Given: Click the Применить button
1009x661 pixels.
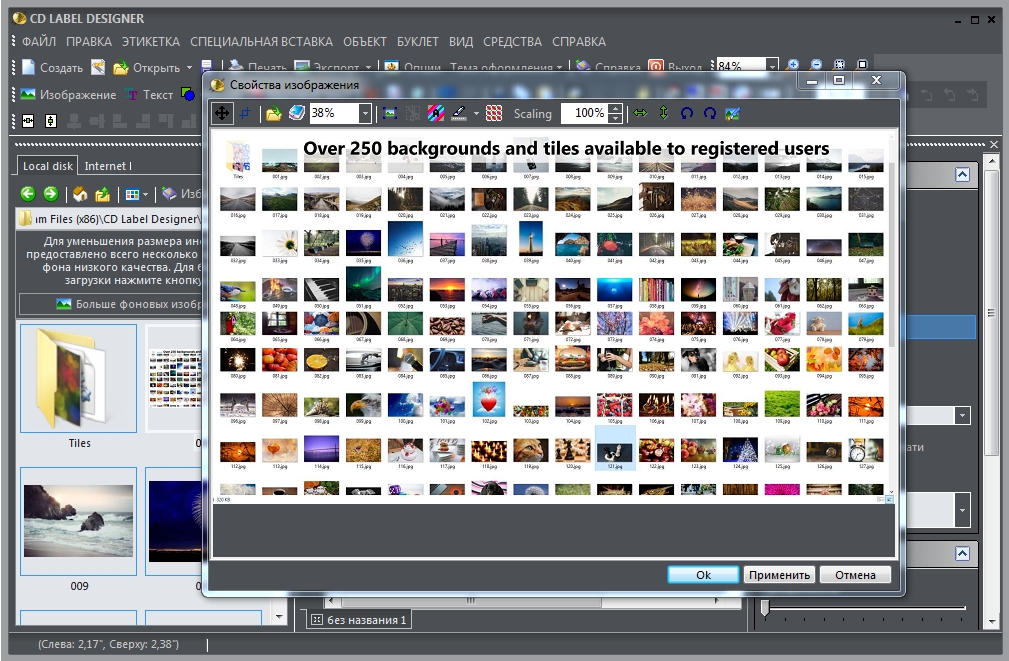Looking at the screenshot, I should point(779,575).
